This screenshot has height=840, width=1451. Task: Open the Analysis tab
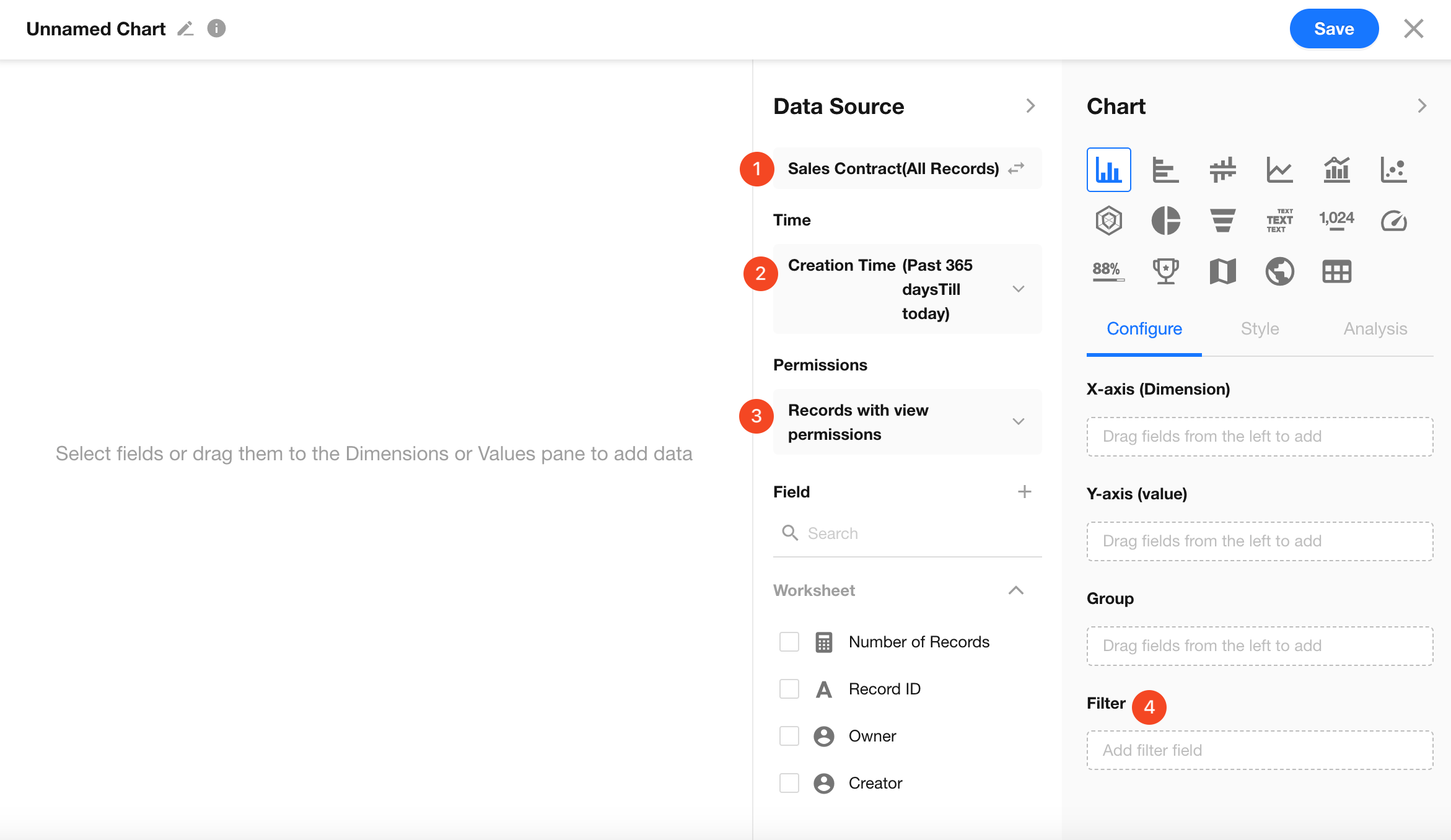coord(1375,329)
